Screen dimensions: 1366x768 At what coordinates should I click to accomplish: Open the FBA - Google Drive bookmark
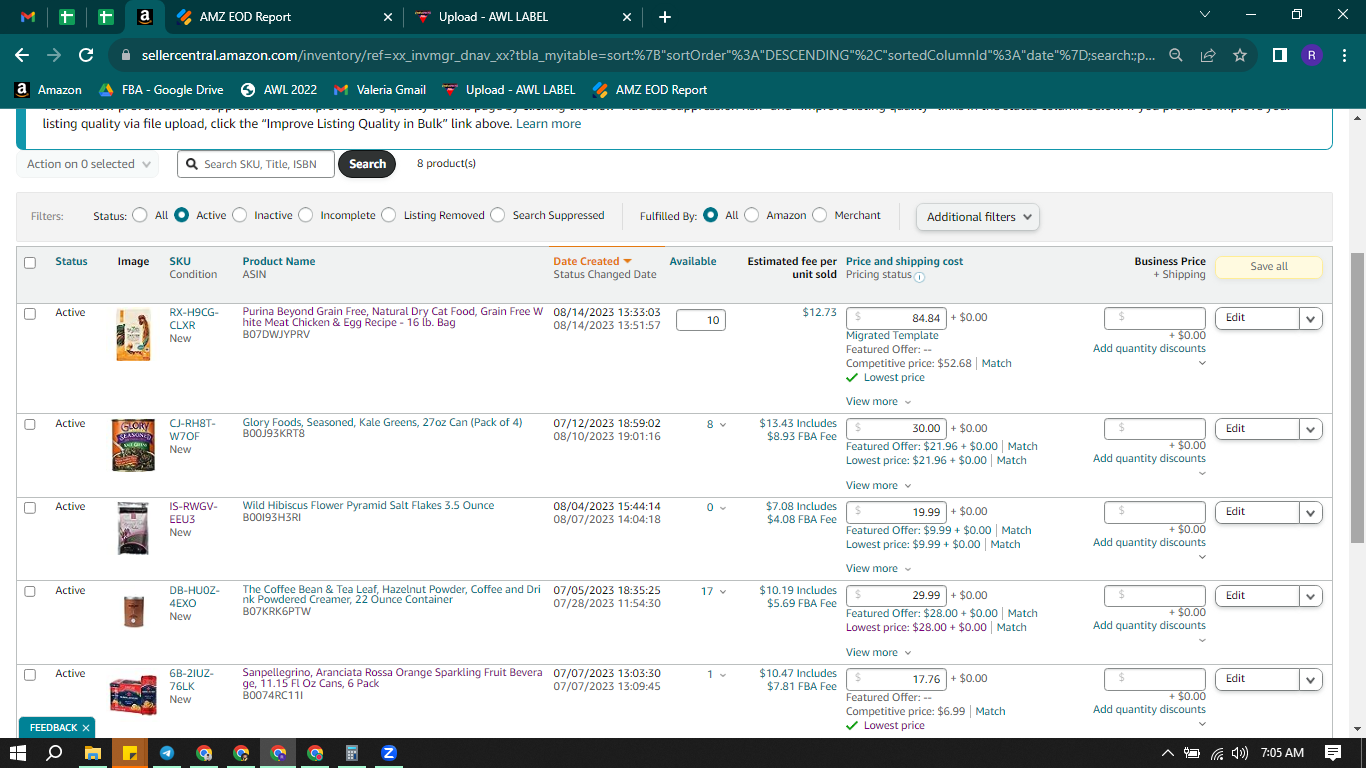[x=161, y=90]
